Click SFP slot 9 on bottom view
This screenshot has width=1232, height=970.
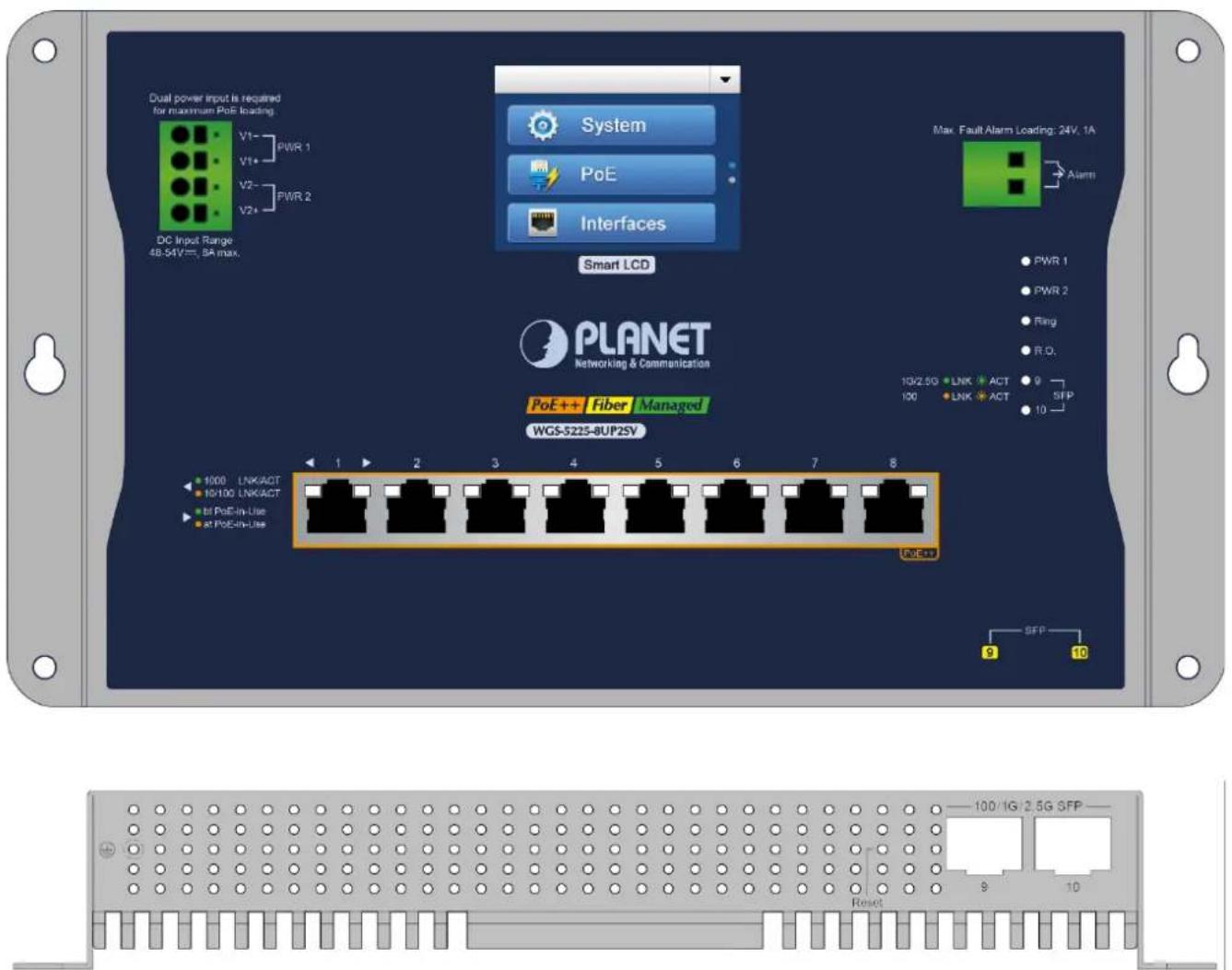tap(984, 846)
